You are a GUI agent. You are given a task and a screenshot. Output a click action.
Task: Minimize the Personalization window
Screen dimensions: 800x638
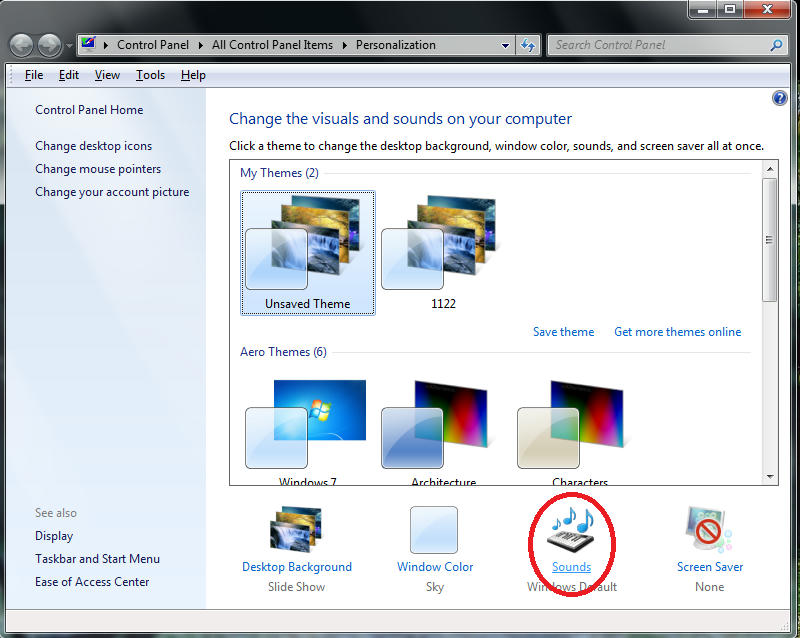click(x=703, y=9)
